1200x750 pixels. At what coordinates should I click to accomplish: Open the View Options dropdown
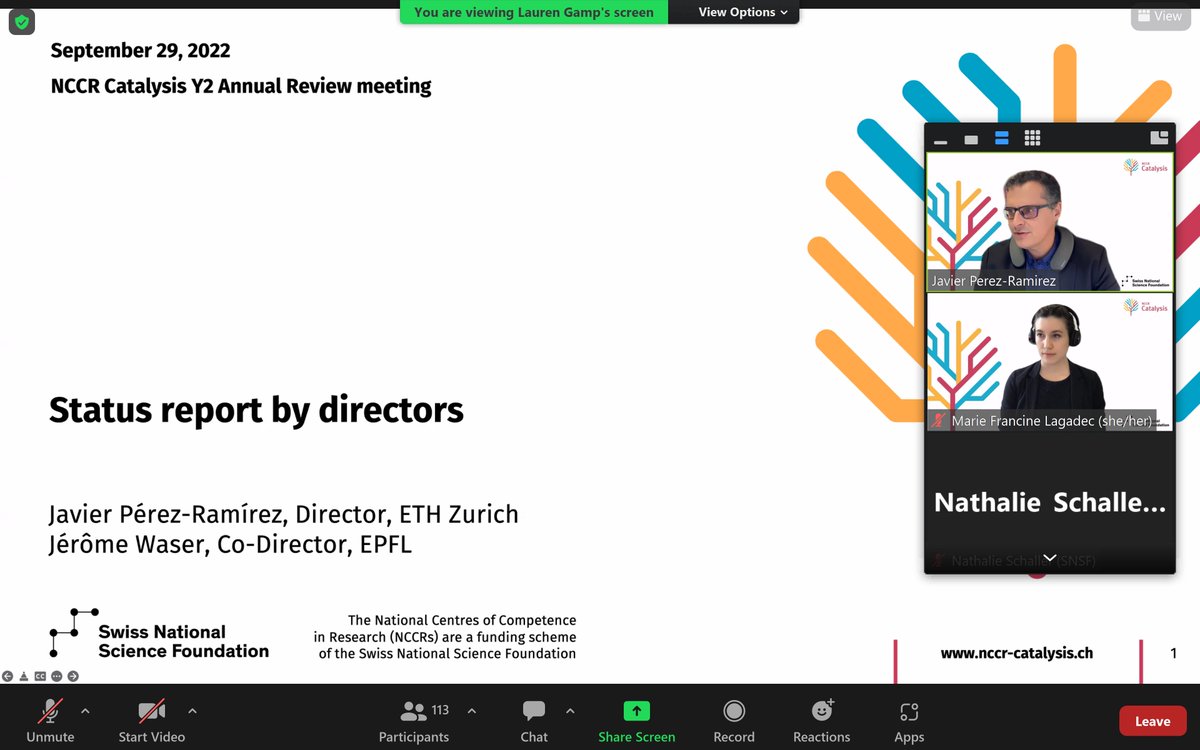point(743,12)
